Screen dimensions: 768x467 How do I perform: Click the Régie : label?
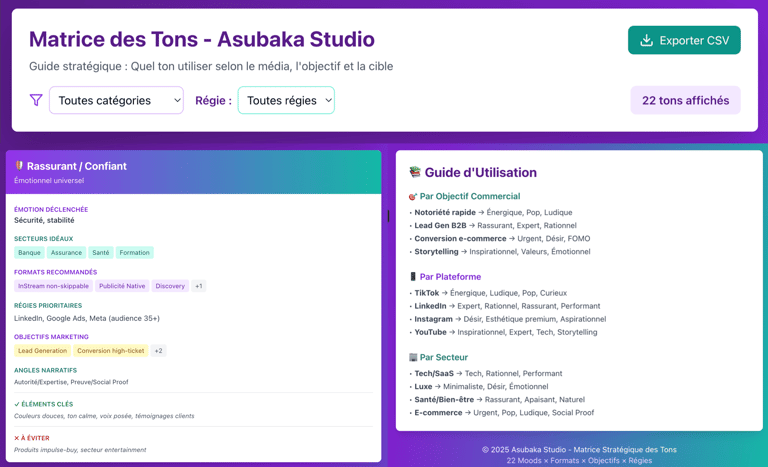click(x=214, y=100)
